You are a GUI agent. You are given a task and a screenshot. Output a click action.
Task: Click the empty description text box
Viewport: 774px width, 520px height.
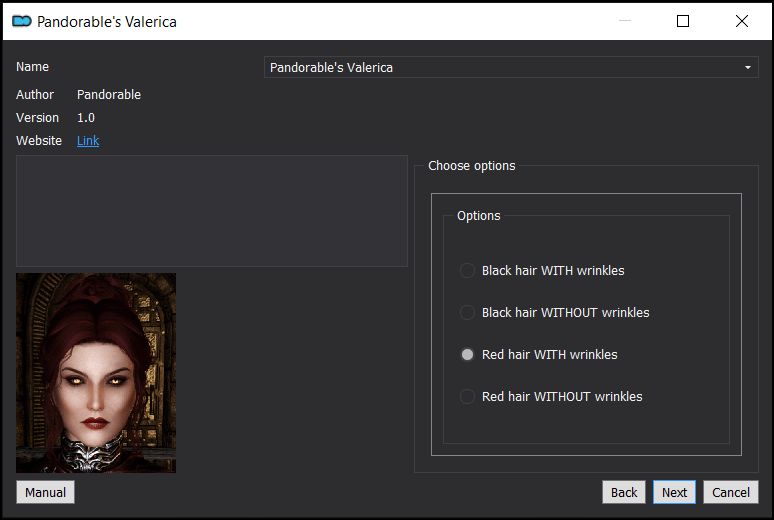coord(212,211)
